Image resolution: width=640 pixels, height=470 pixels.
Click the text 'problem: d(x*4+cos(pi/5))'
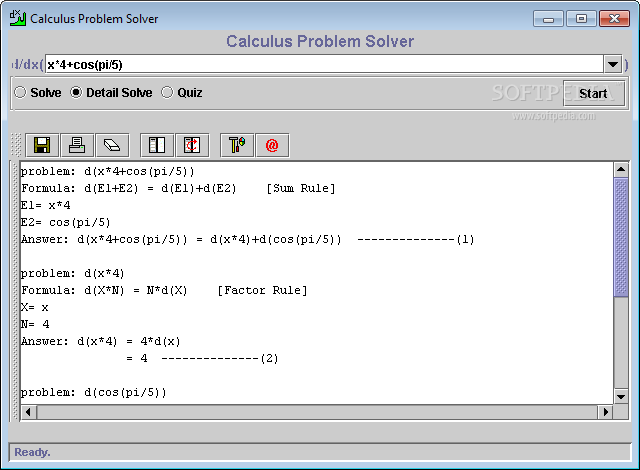(x=108, y=171)
